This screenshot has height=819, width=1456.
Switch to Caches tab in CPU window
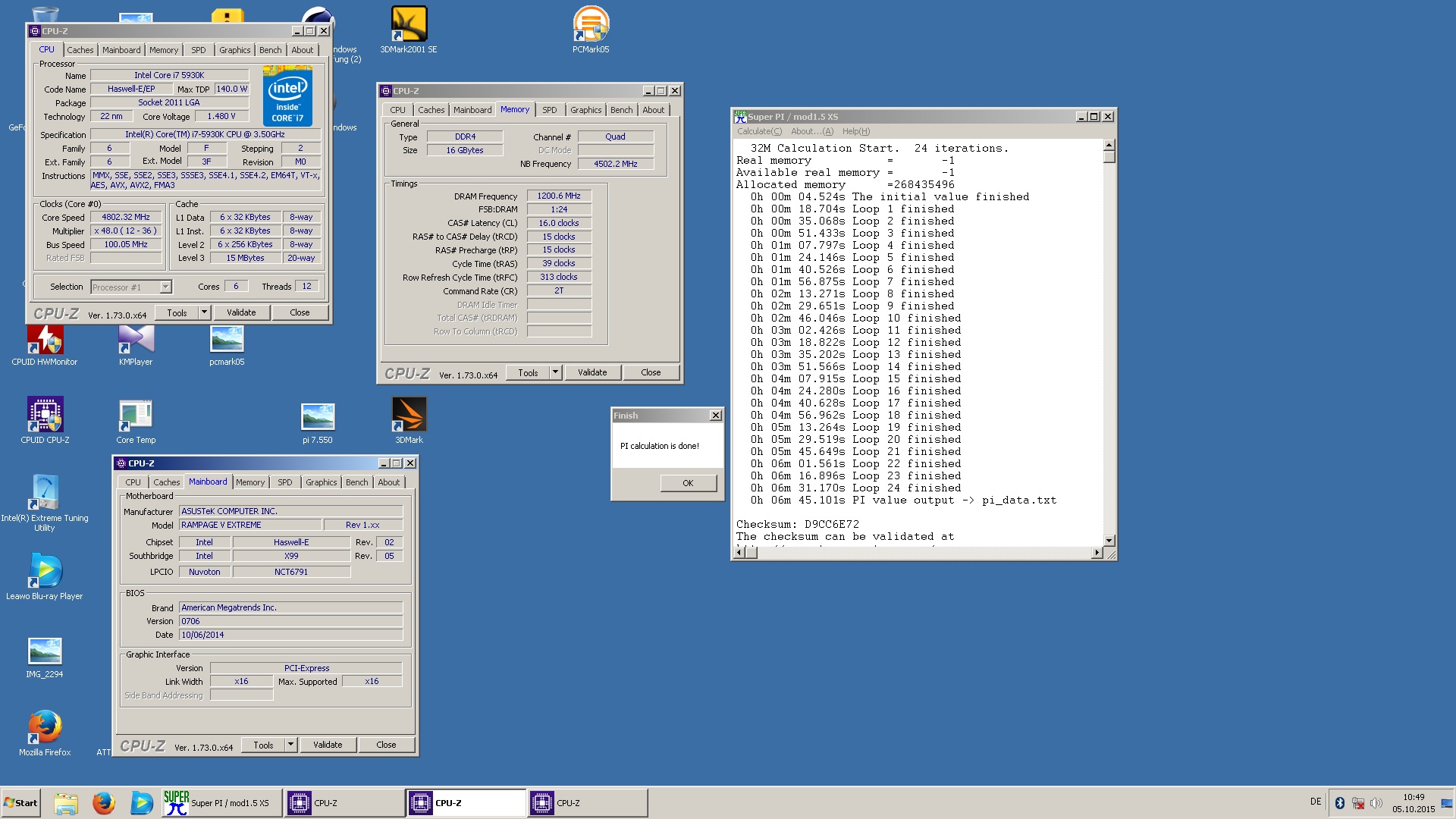click(x=80, y=50)
